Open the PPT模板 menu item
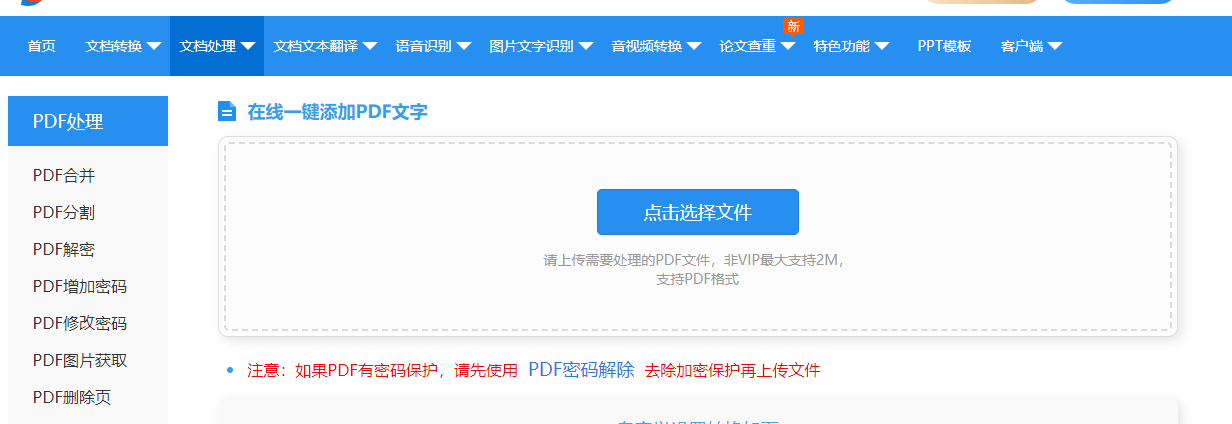The image size is (1232, 424). 944,46
